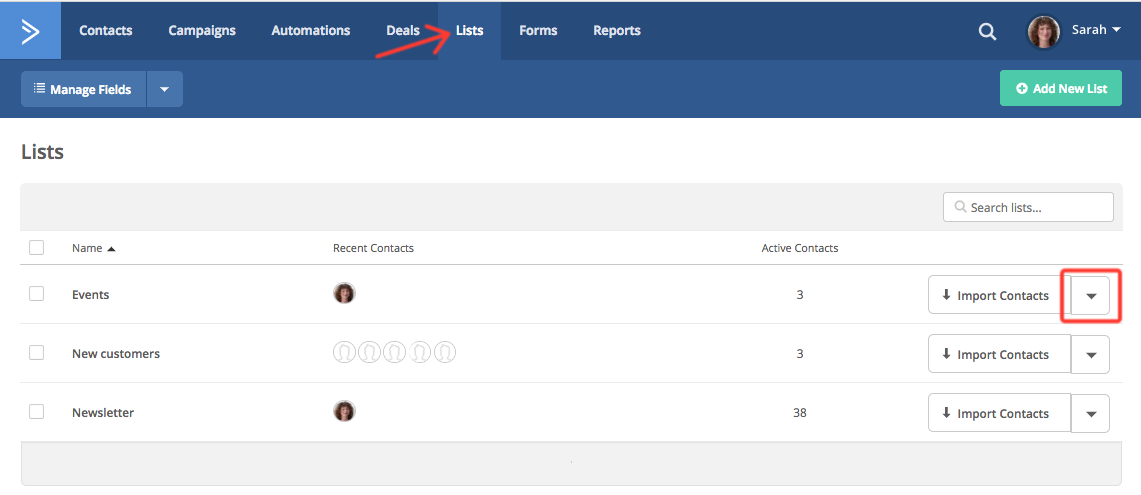The height and width of the screenshot is (495, 1141).
Task: Click last placeholder avatar in New customers row
Action: pos(446,353)
